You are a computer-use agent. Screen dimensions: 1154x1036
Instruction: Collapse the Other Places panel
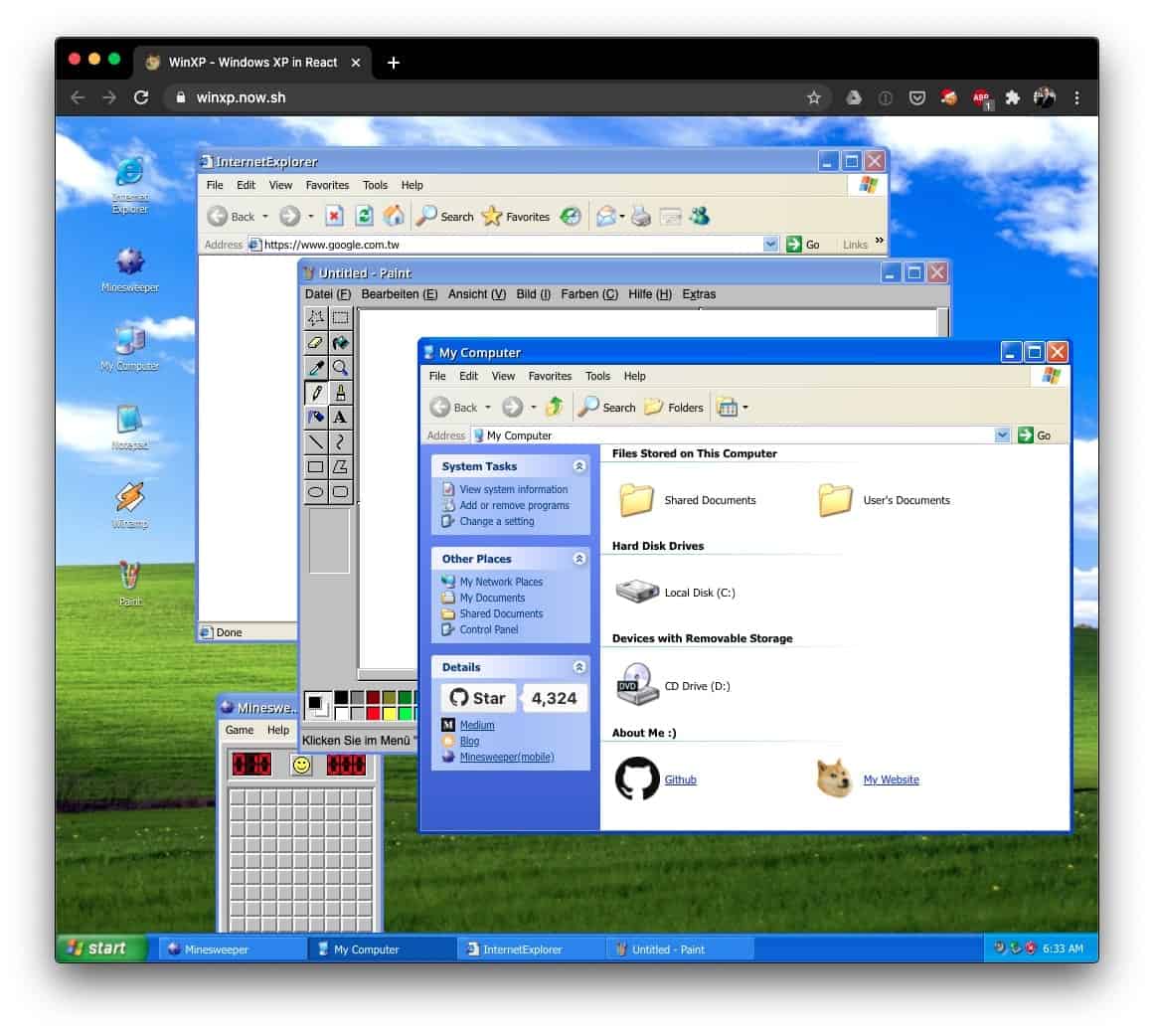click(579, 559)
